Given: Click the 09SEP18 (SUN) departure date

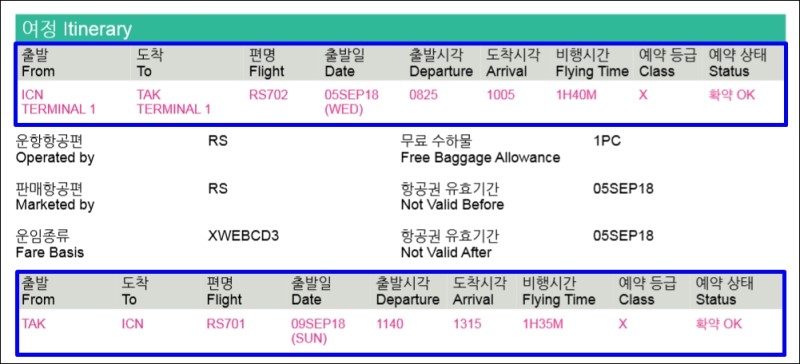Looking at the screenshot, I should click(x=318, y=331).
